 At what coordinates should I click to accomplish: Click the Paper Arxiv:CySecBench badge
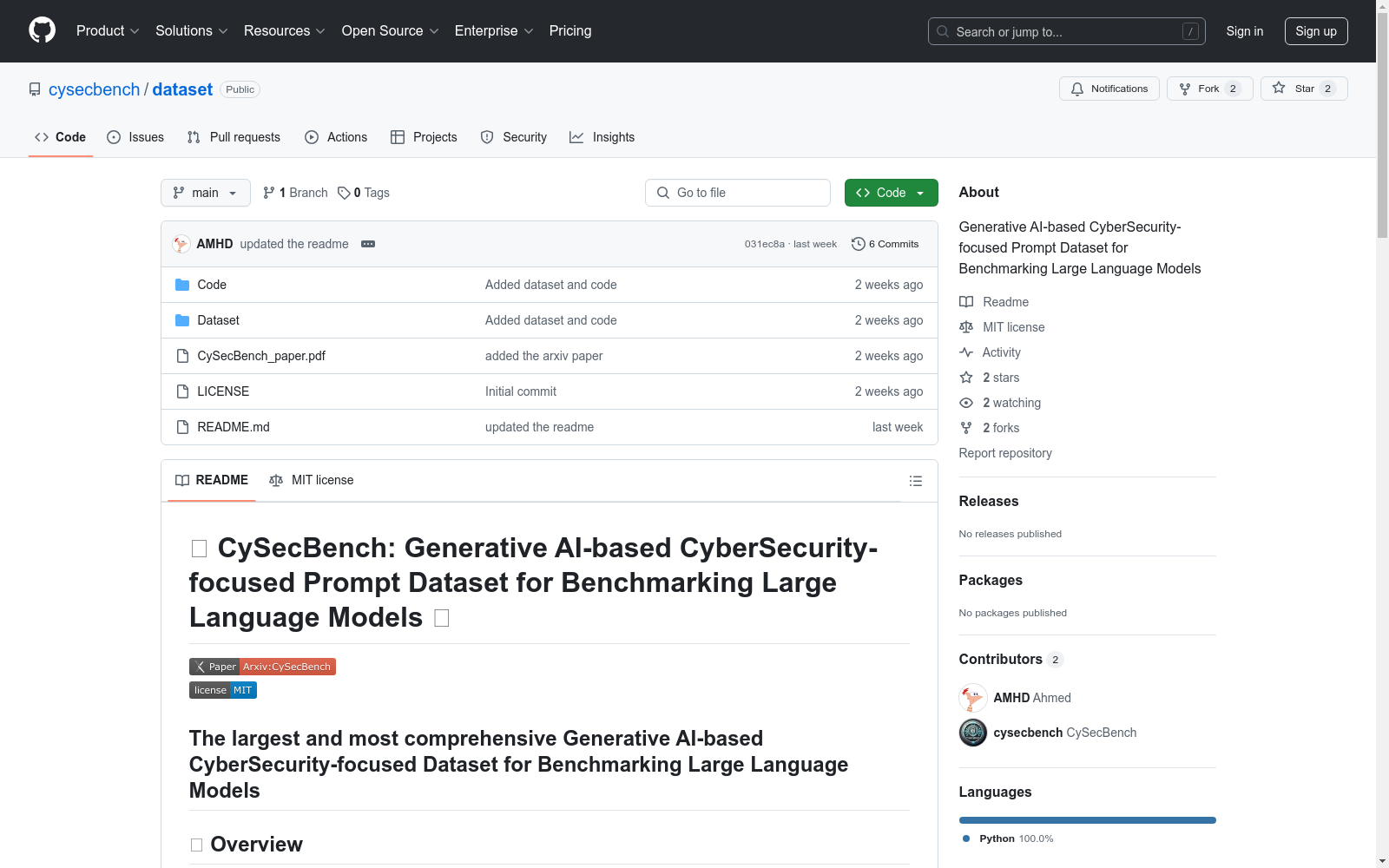coord(262,667)
